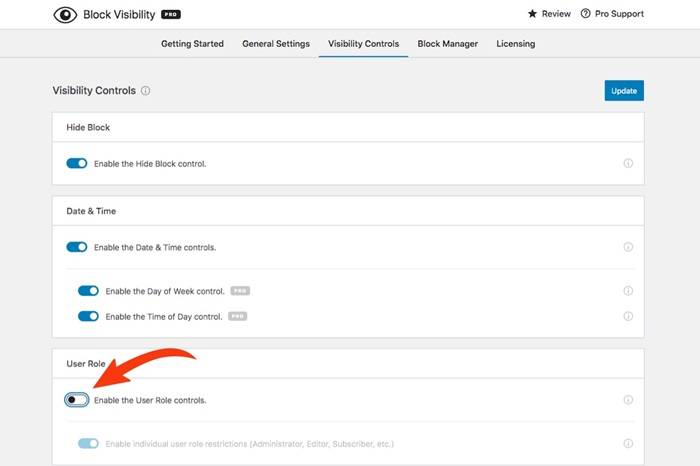Click 'Enable the Date & Time controls.' label
This screenshot has height=466, width=700.
(x=155, y=247)
